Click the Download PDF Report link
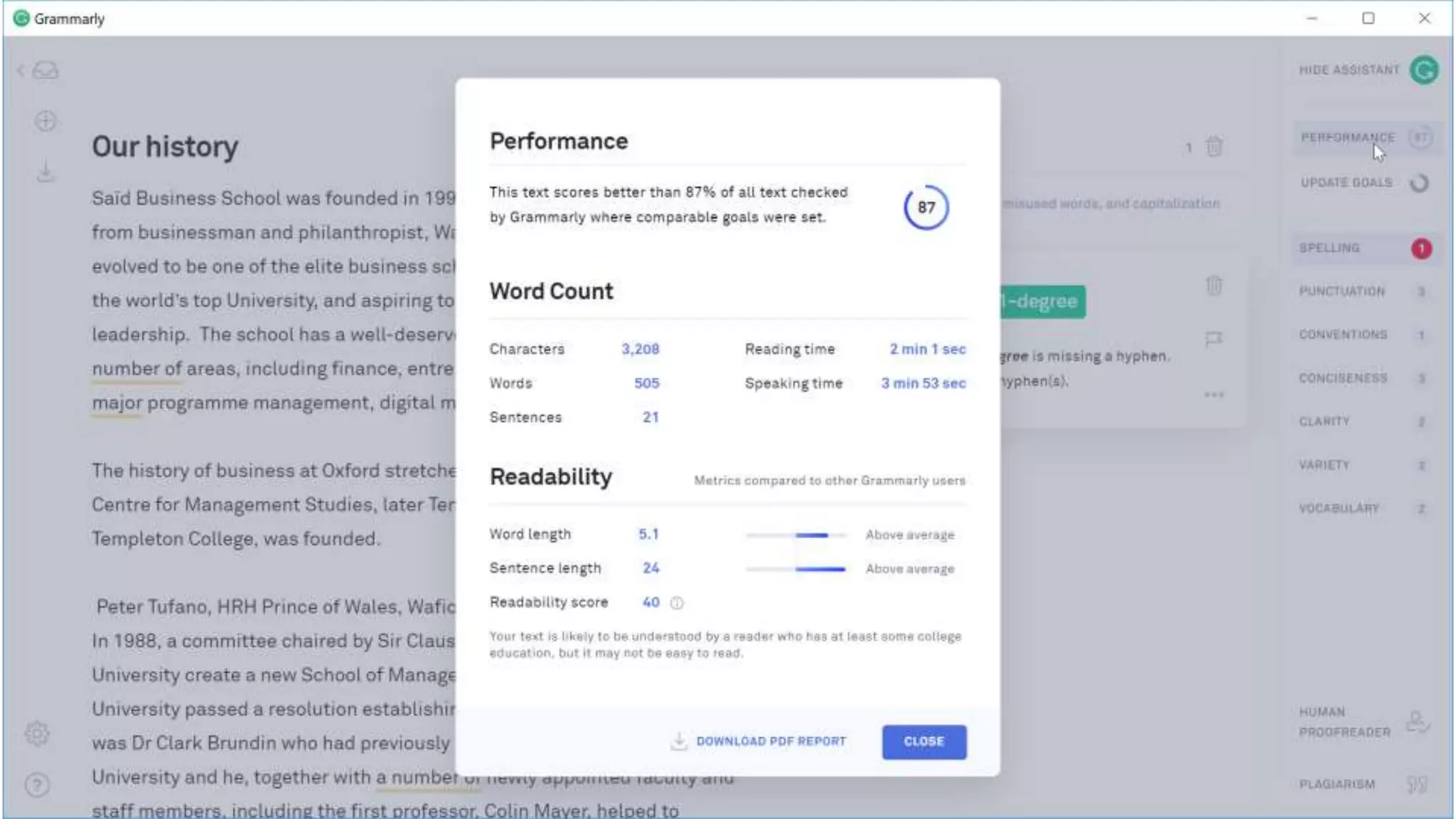Screen dimensions: 1456x819 click(x=771, y=742)
